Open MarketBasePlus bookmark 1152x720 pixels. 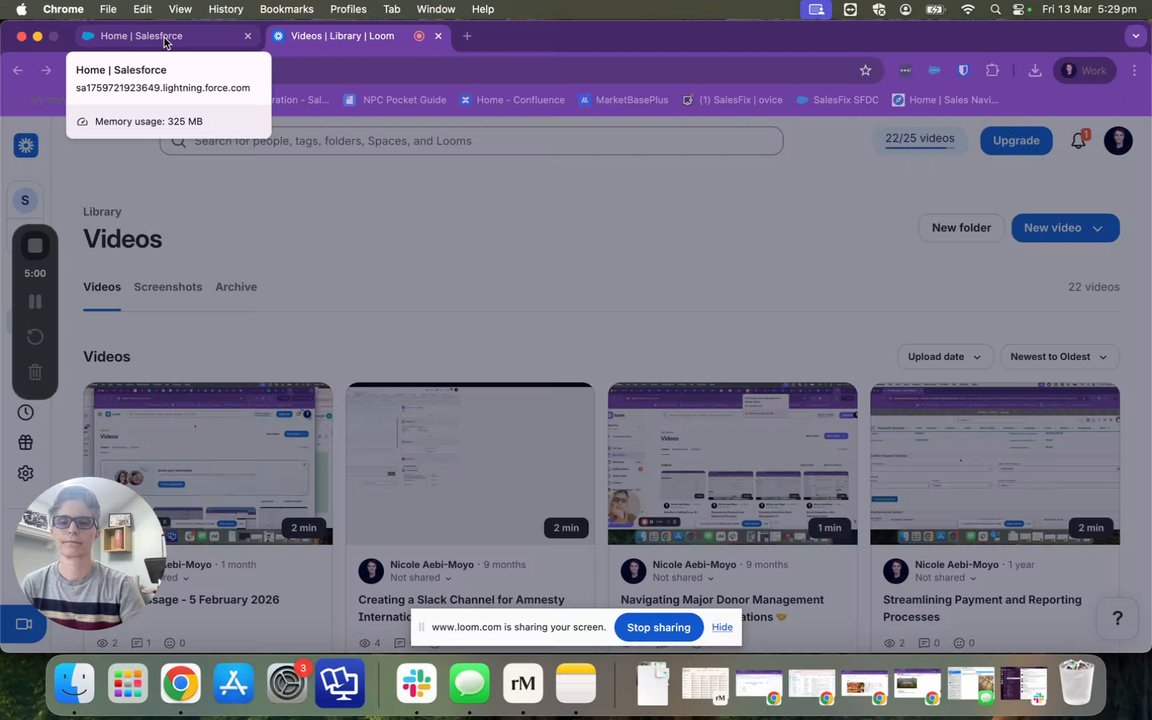623,100
